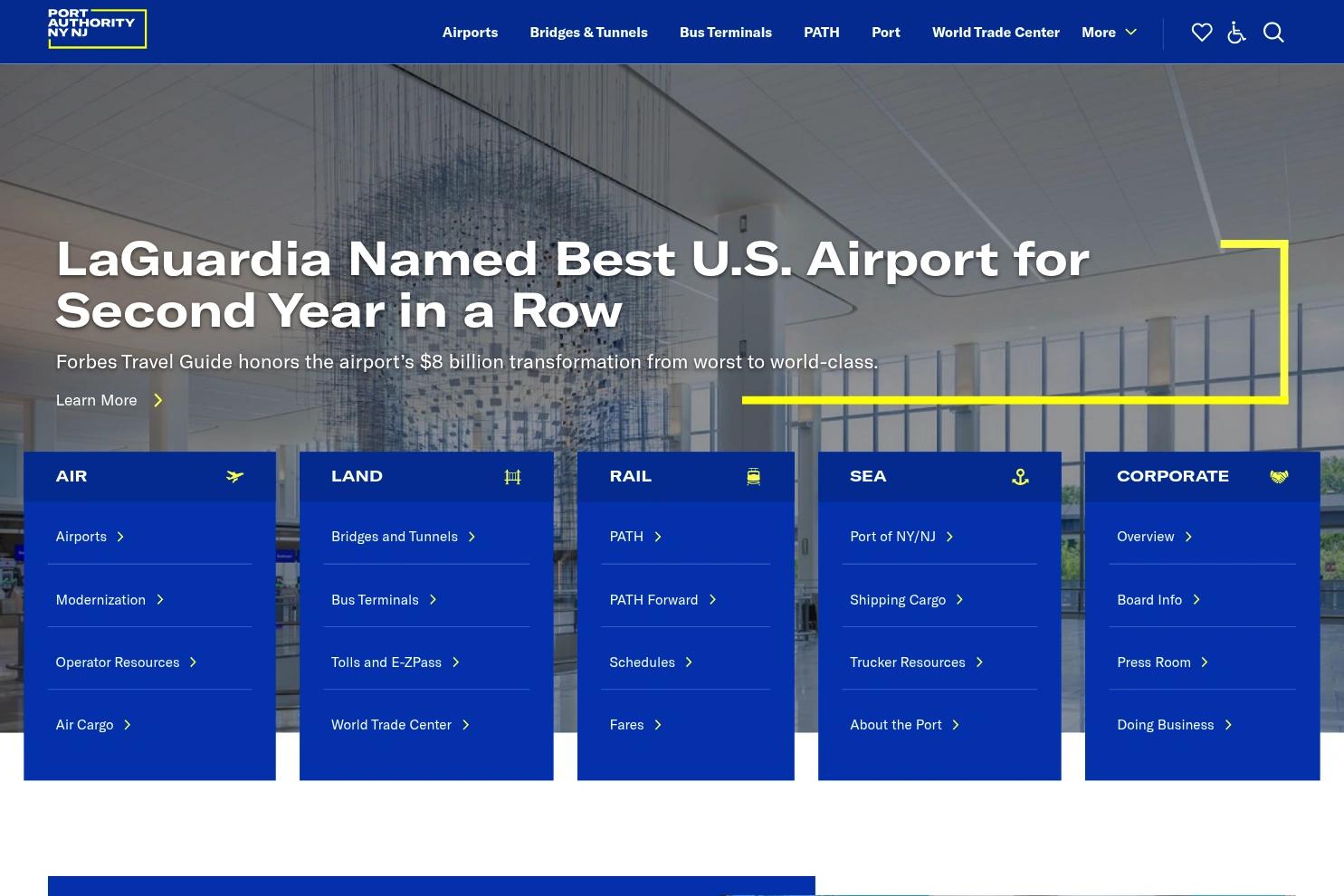Open the Airports link in AIR card

tap(81, 537)
